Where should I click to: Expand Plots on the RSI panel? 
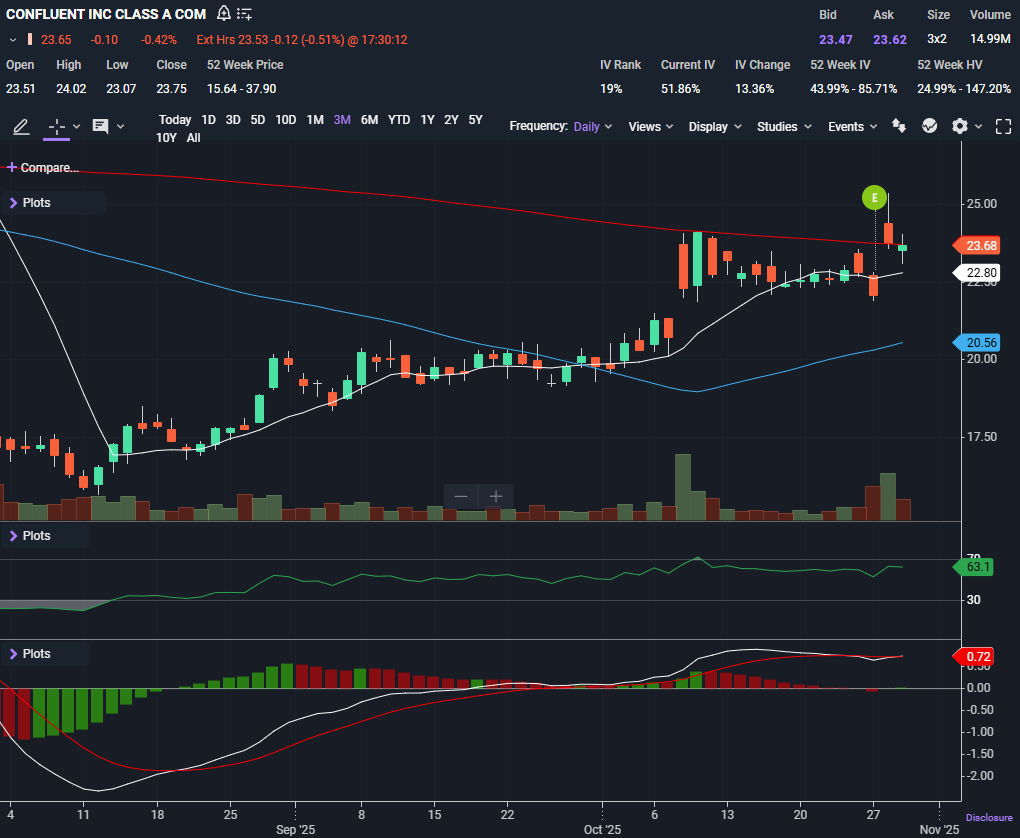30,535
